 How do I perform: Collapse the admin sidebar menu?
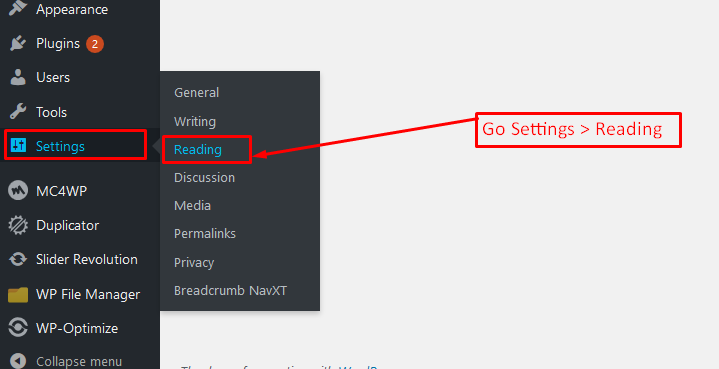click(x=66, y=361)
